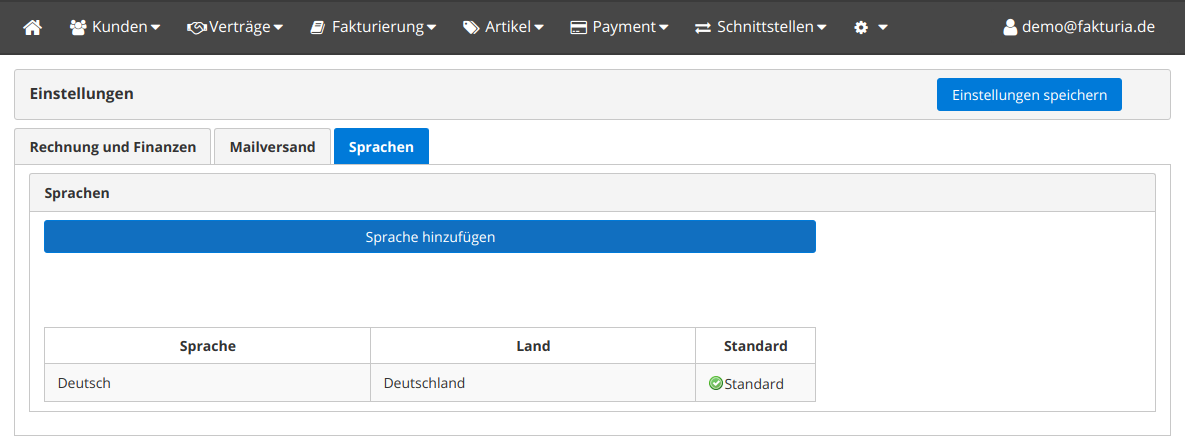Click the Payment credit card icon
Image resolution: width=1185 pixels, height=448 pixels.
point(578,28)
